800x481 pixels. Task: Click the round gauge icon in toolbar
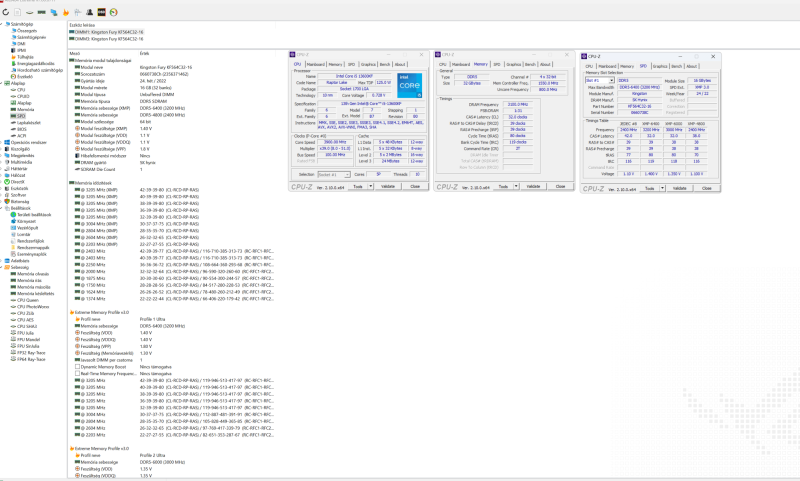point(113,12)
